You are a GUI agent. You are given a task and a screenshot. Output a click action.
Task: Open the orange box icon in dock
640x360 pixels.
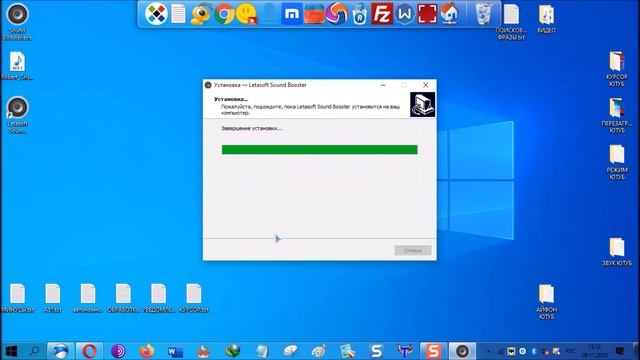(314, 14)
